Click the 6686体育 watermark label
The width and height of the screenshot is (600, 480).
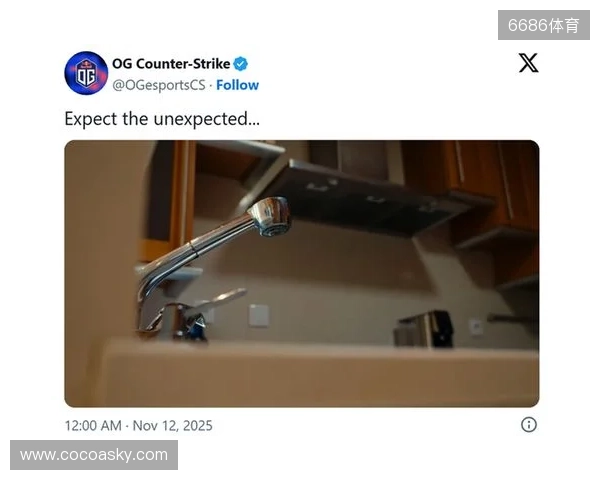click(x=544, y=25)
